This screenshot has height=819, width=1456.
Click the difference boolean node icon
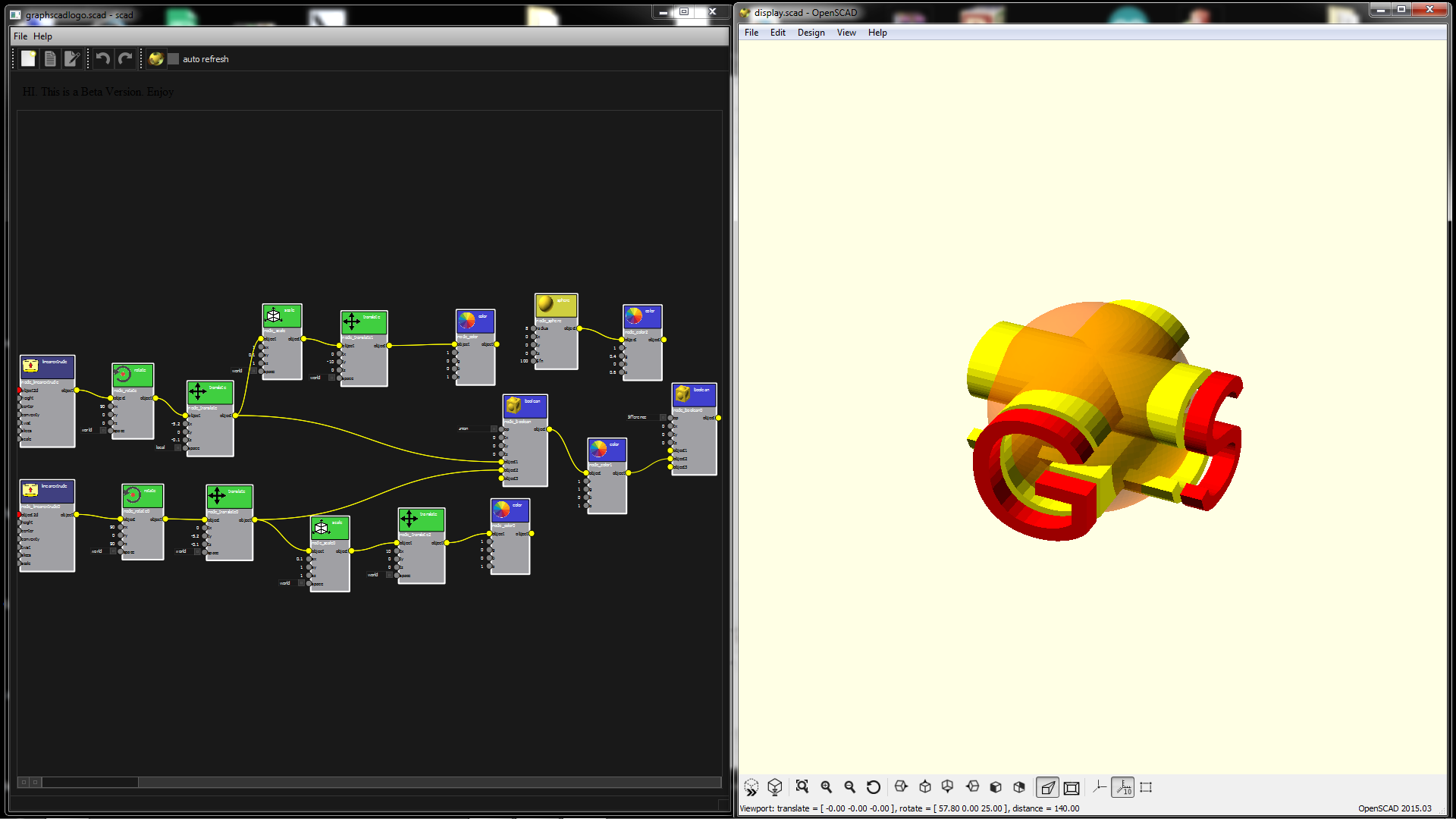(682, 394)
